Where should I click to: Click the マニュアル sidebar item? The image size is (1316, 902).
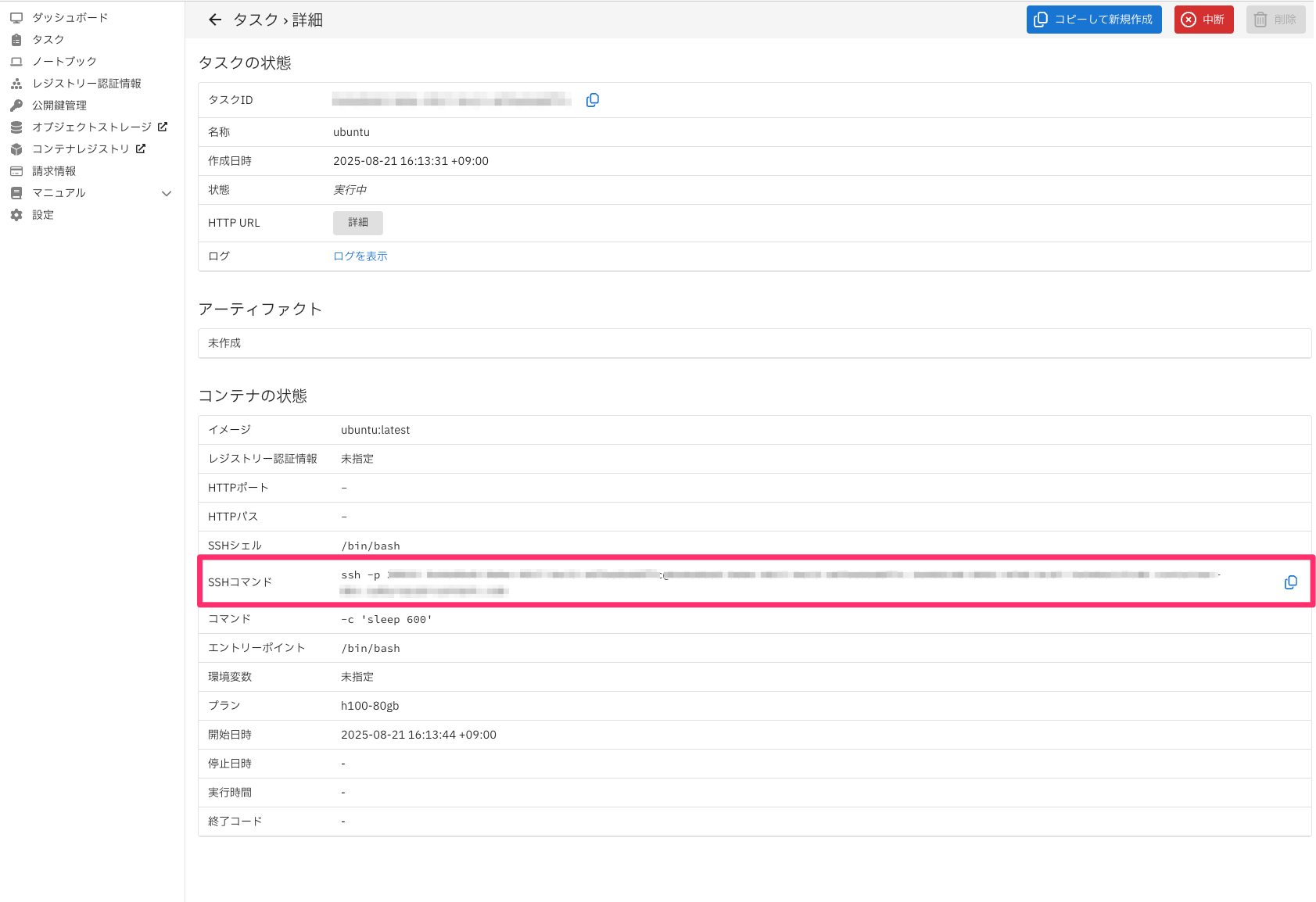(x=59, y=192)
